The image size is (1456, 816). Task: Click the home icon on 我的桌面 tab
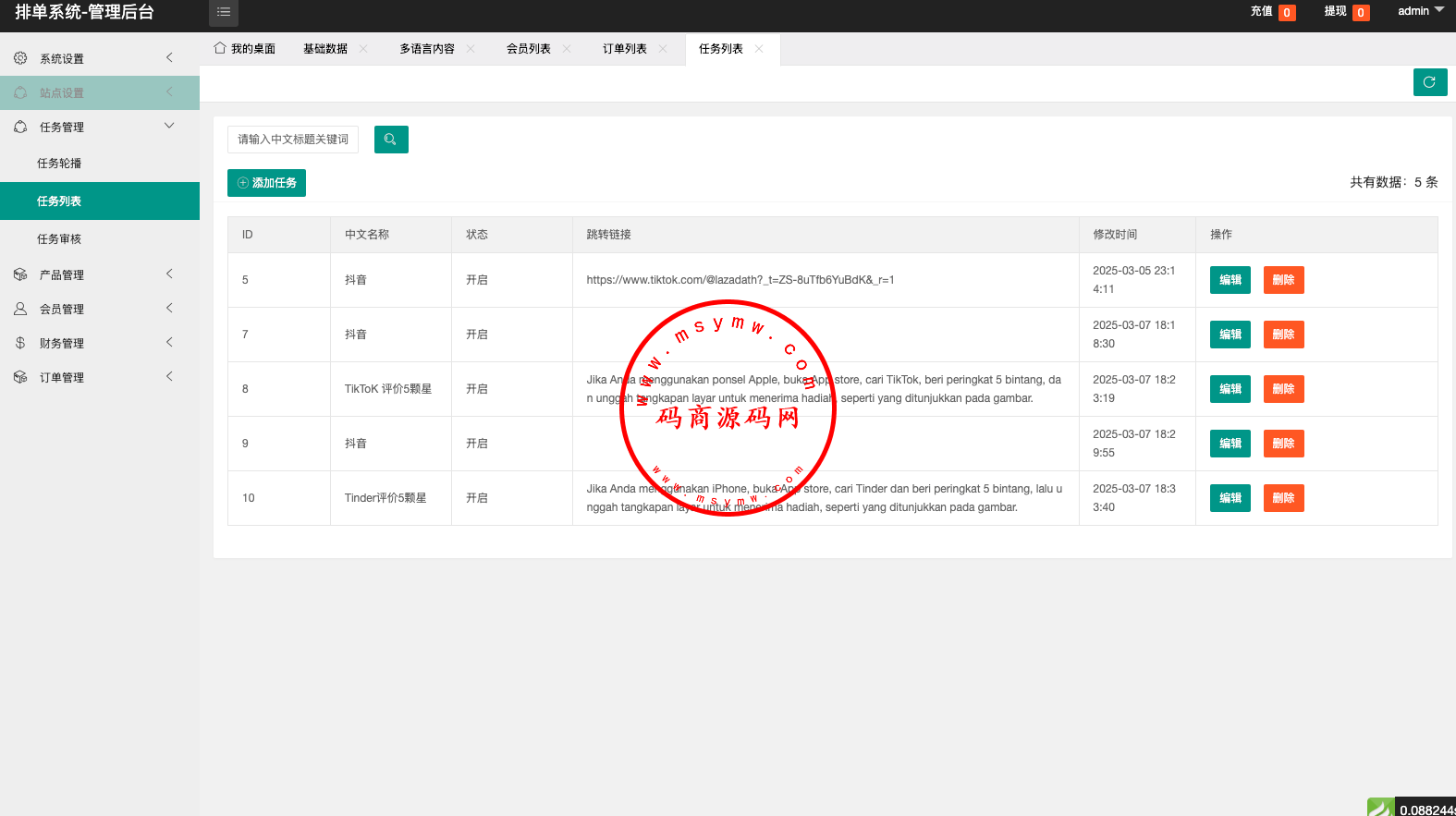(x=220, y=48)
